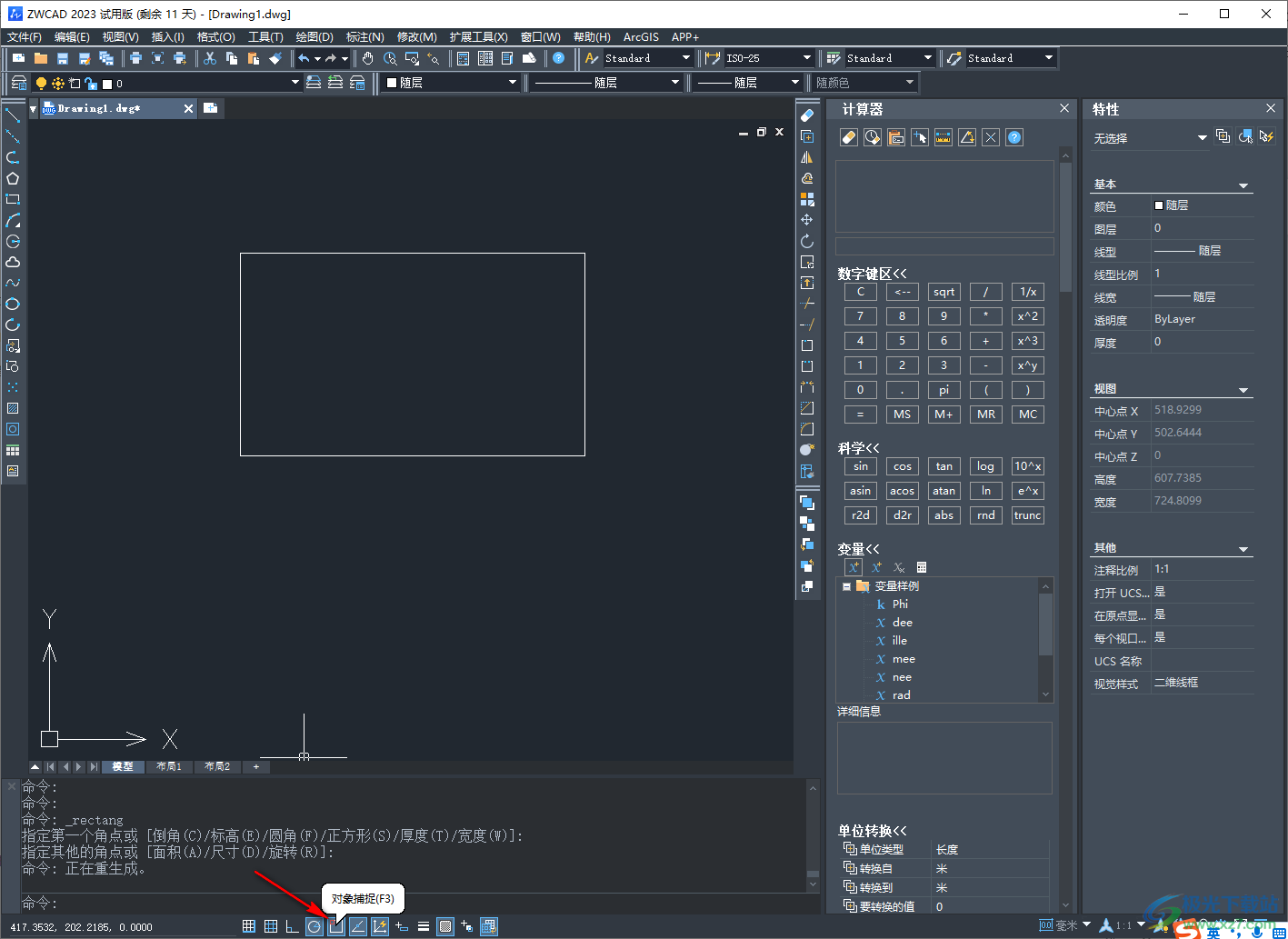Viewport: 1288px width, 939px height.
Task: Toggle Lineweight display in status bar
Action: (423, 926)
